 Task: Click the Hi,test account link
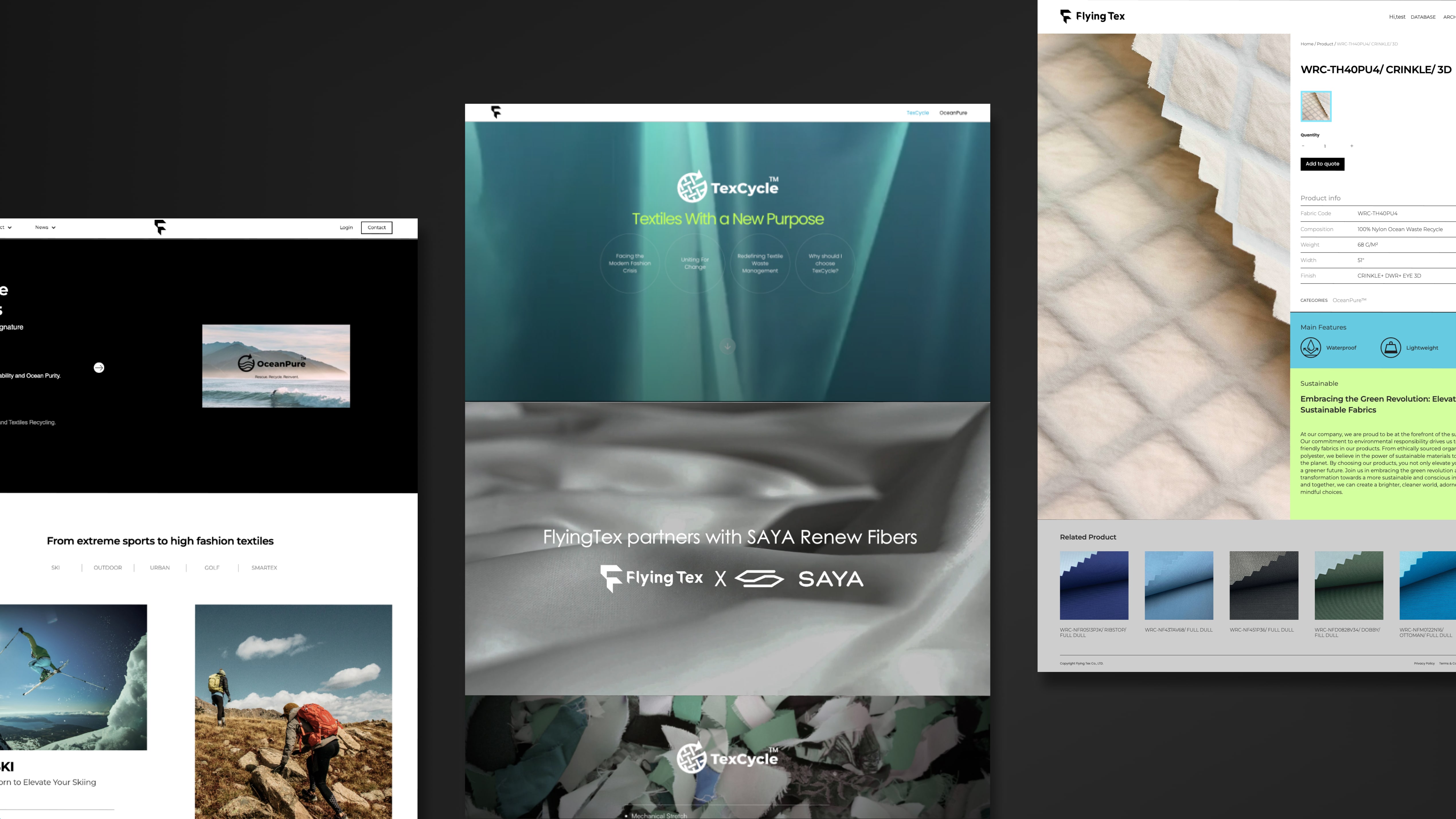[x=1397, y=17]
